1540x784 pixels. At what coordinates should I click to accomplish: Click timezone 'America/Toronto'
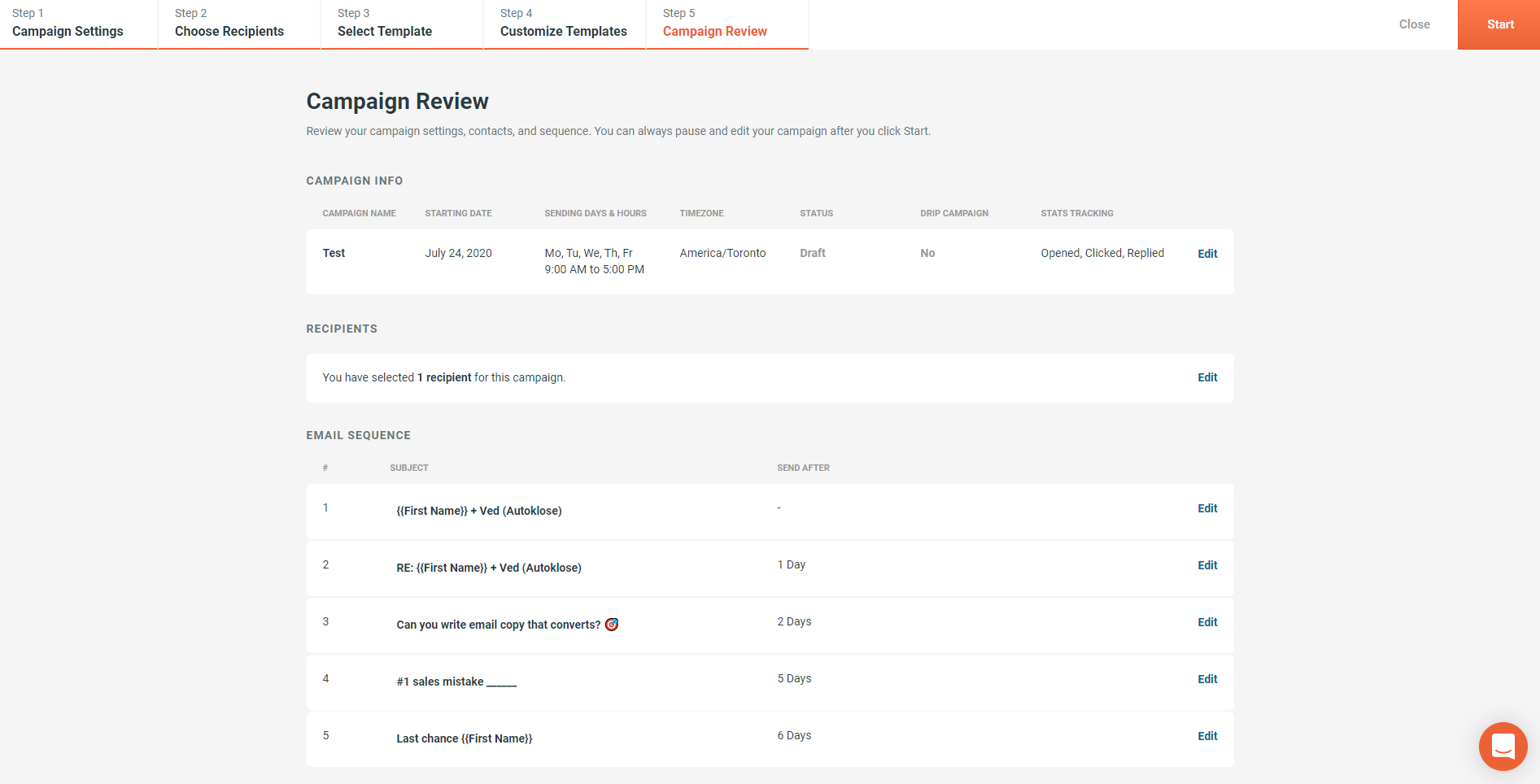click(x=722, y=253)
